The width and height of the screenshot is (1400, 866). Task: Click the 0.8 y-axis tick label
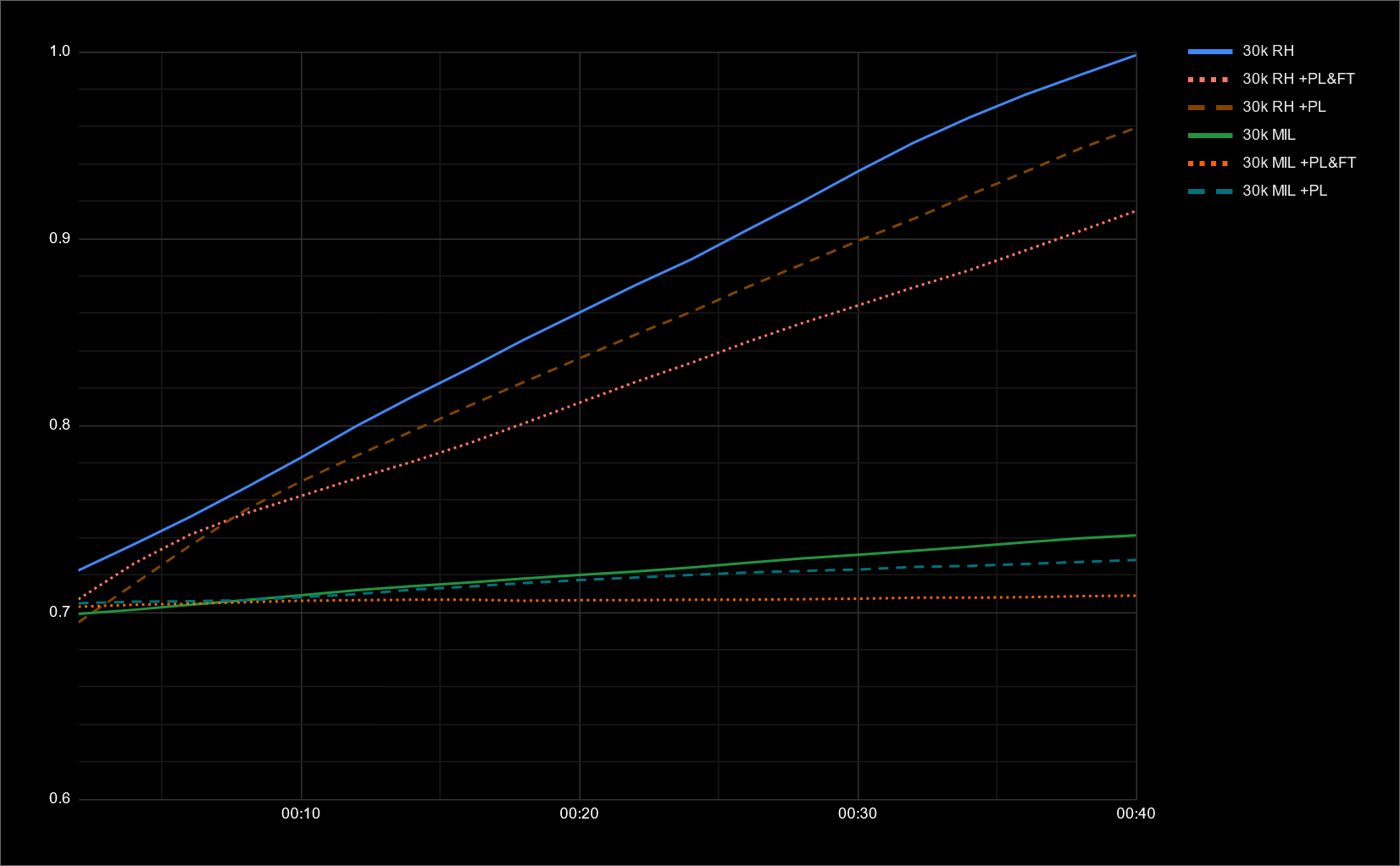(59, 425)
